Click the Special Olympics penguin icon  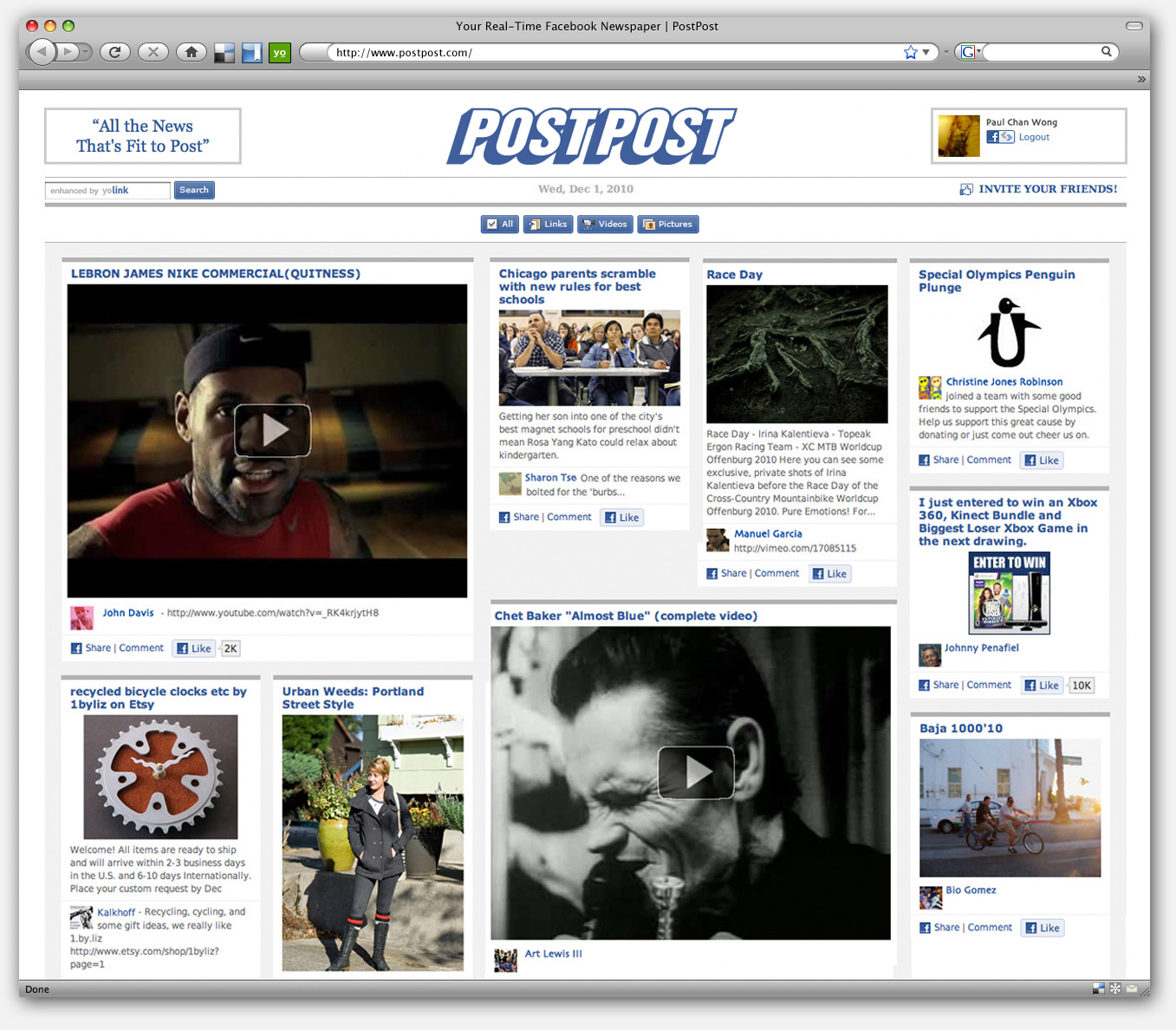[1008, 334]
